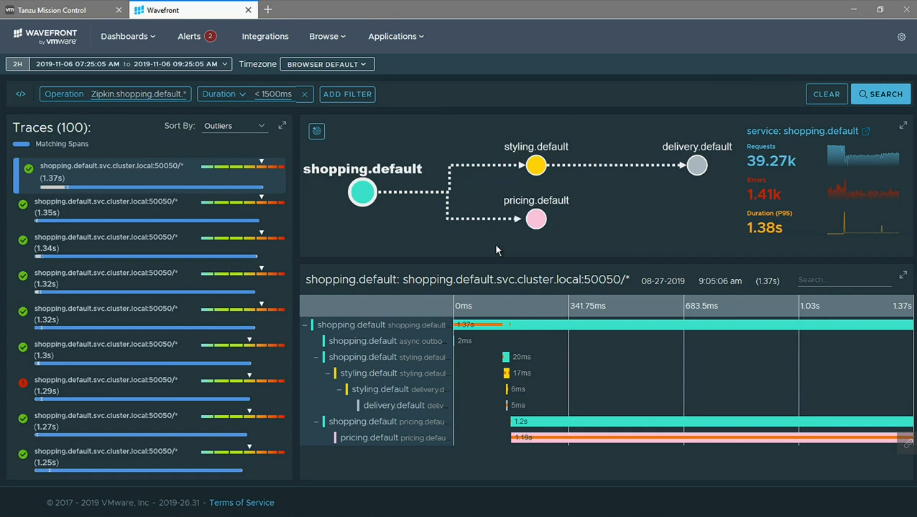Image resolution: width=917 pixels, height=517 pixels.
Task: Open the date range dropdown
Action: click(x=130, y=64)
